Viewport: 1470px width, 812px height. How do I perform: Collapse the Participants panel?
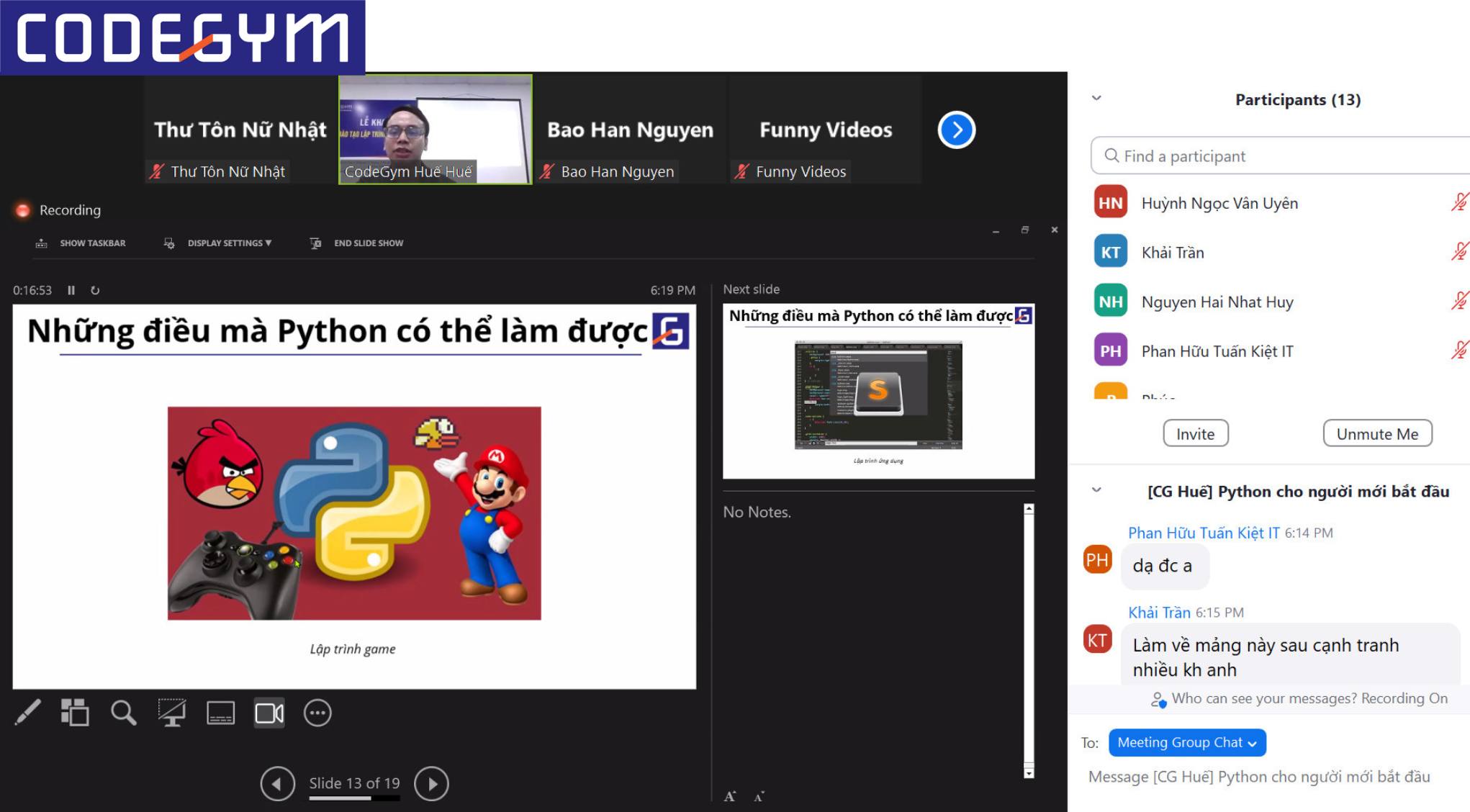click(x=1096, y=99)
